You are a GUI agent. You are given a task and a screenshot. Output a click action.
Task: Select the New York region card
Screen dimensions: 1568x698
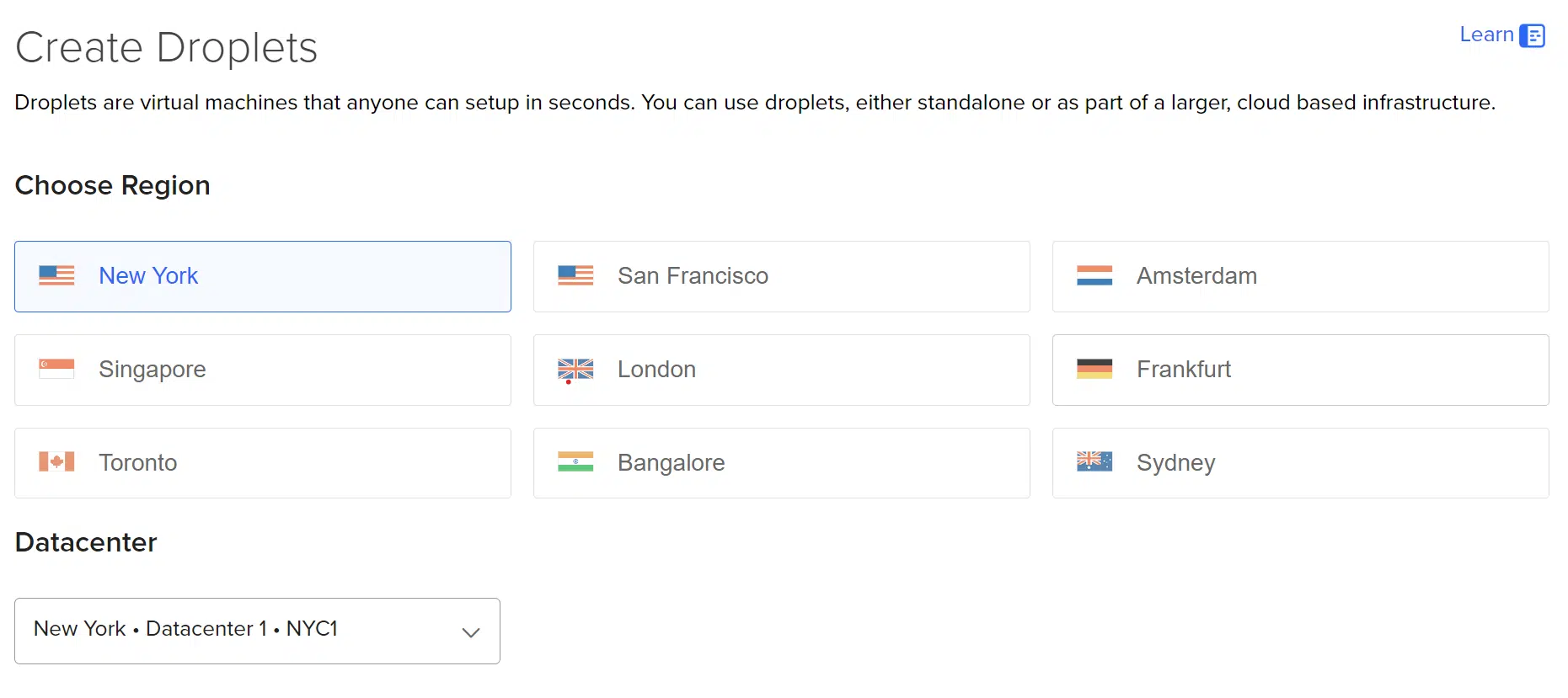[263, 276]
